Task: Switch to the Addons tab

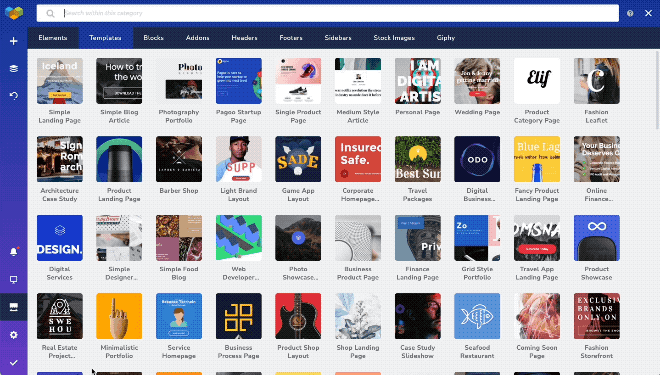Action: click(x=197, y=38)
